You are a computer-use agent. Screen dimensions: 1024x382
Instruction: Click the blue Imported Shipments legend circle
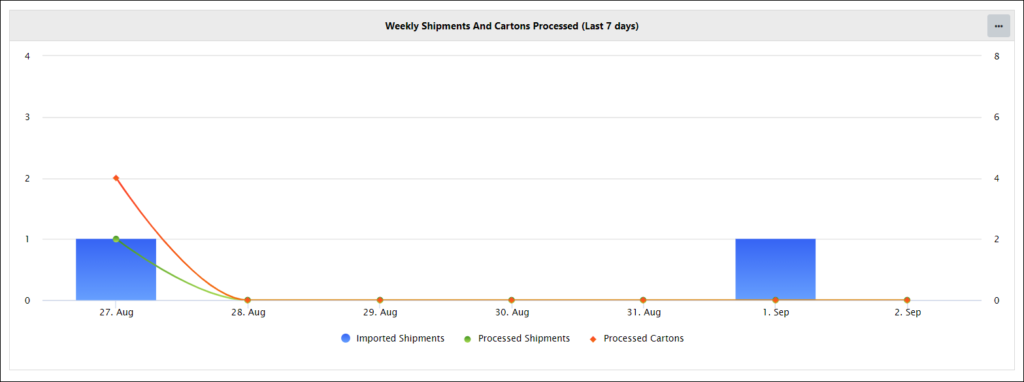tap(345, 338)
